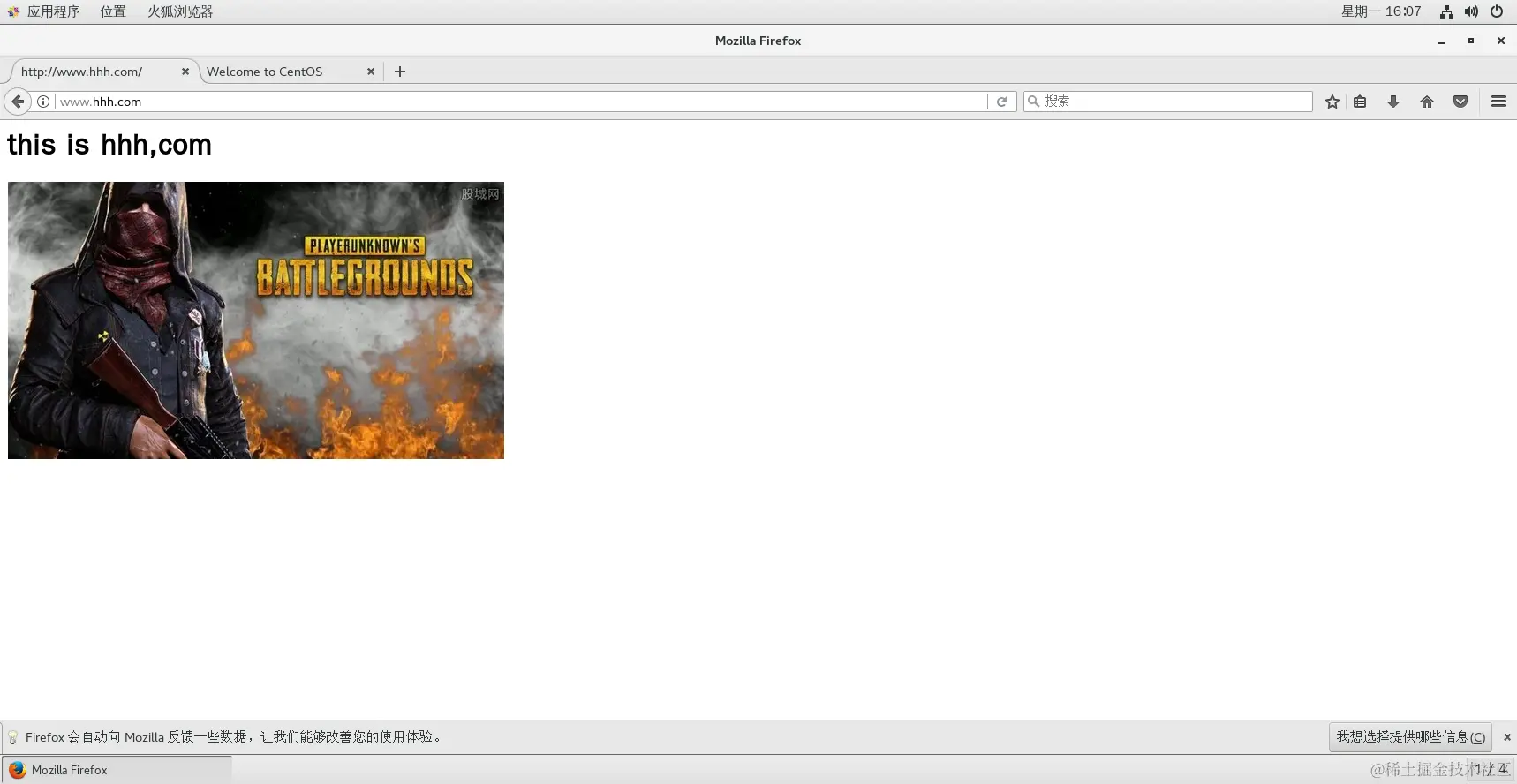Image resolution: width=1517 pixels, height=784 pixels.
Task: Minimize the Firefox window
Action: tap(1441, 41)
